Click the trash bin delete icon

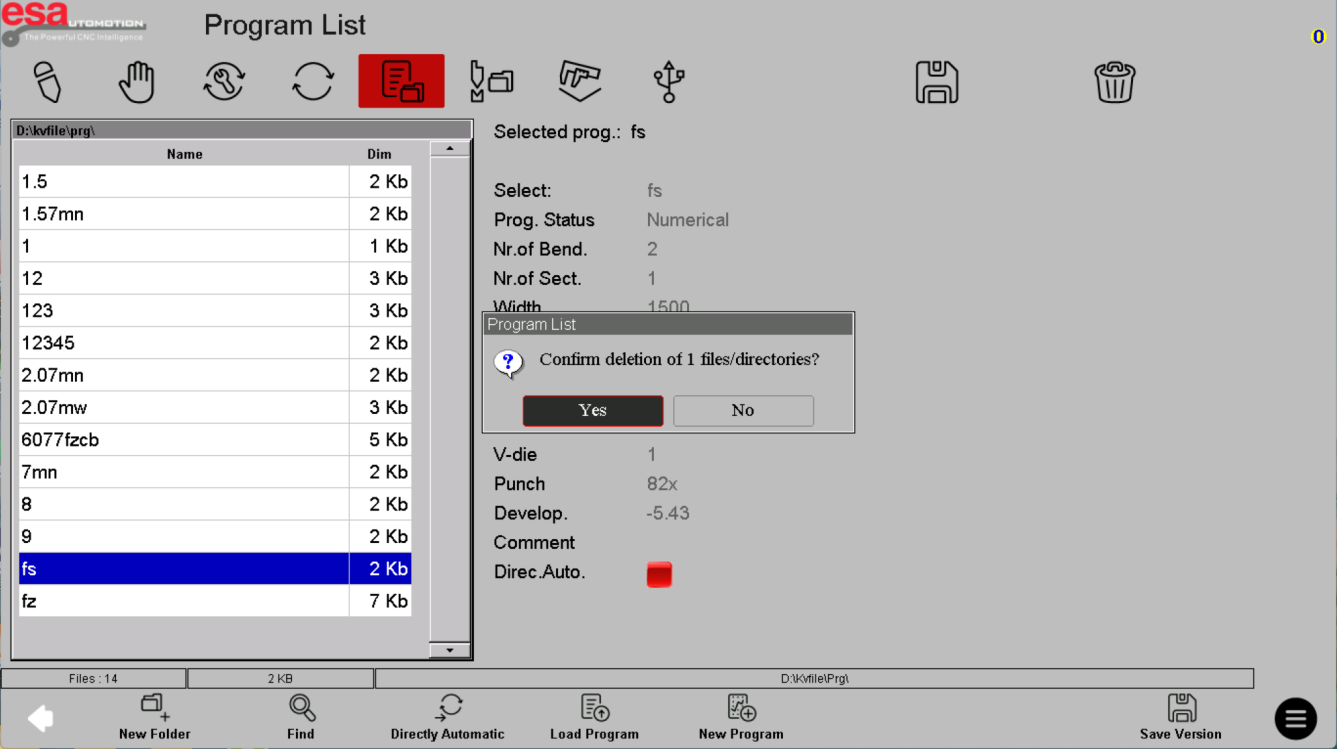point(1114,82)
